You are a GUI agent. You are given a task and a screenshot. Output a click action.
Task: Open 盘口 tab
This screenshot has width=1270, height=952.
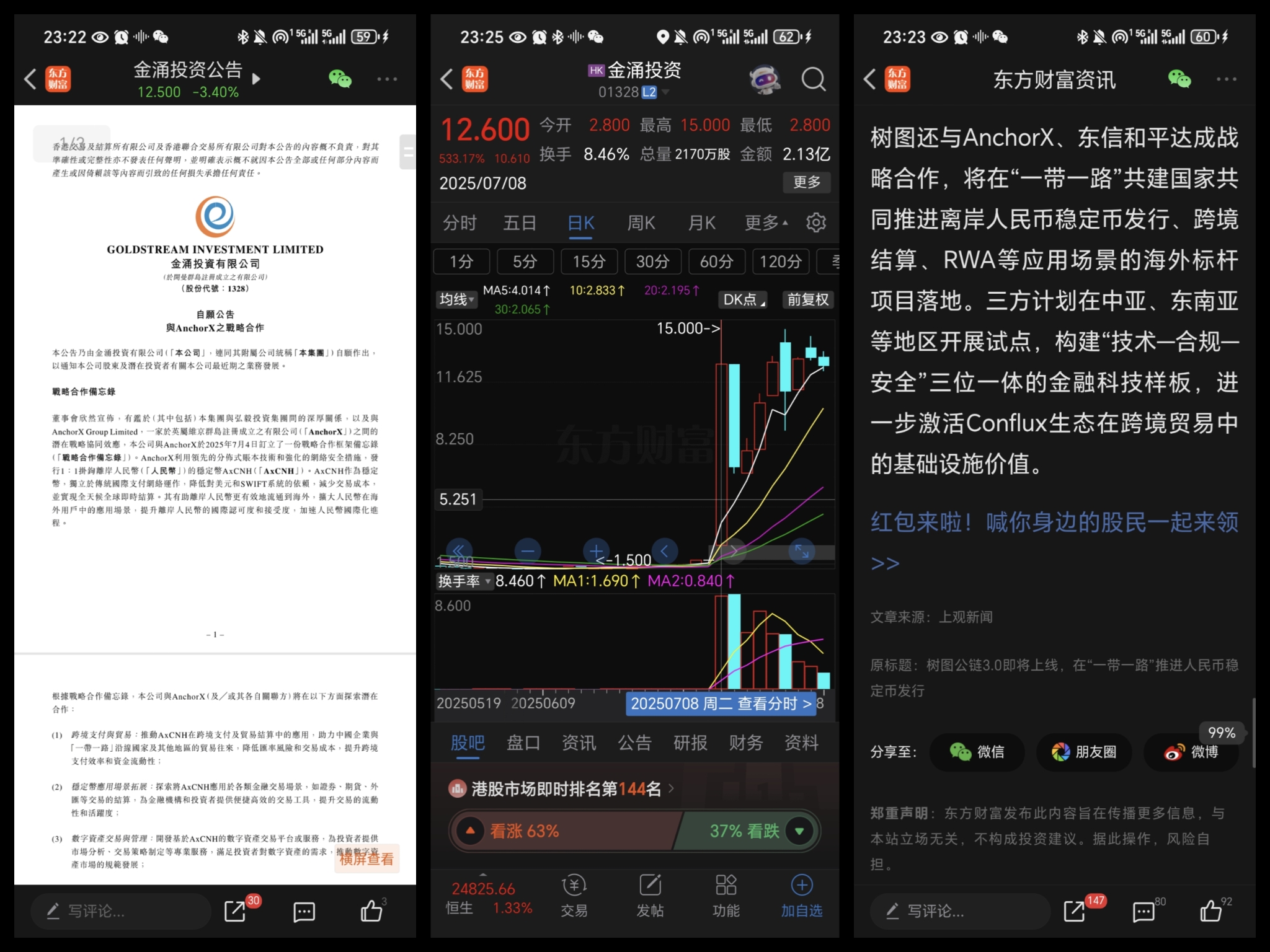click(x=523, y=743)
